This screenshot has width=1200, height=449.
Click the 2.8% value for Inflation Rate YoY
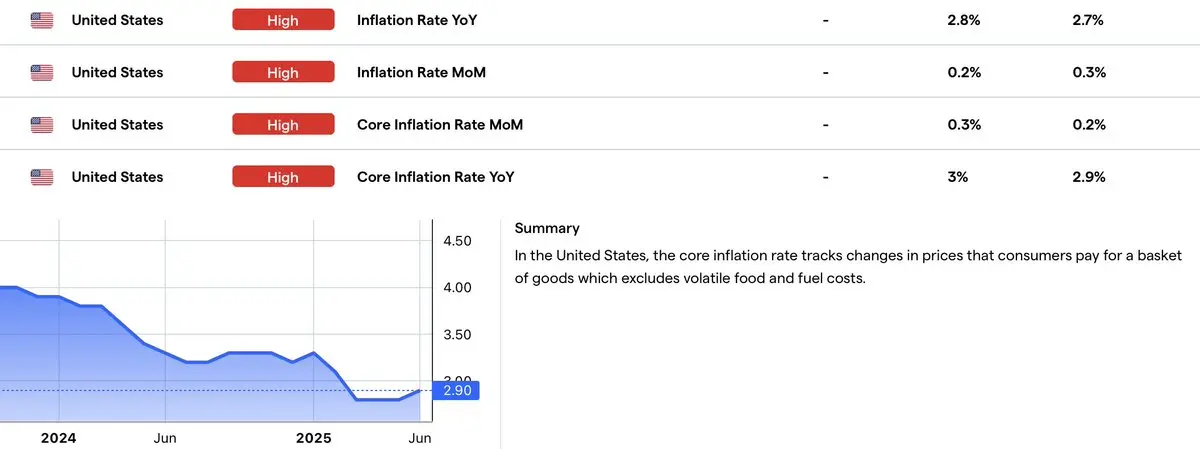pos(965,20)
